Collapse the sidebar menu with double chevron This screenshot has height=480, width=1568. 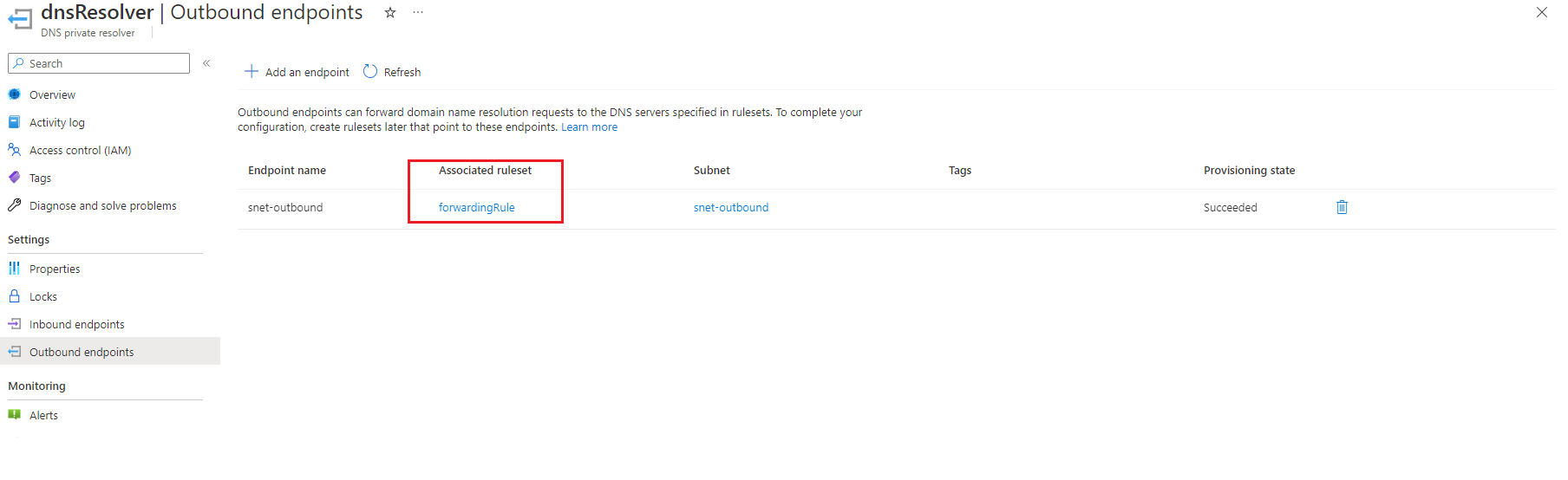click(x=206, y=63)
